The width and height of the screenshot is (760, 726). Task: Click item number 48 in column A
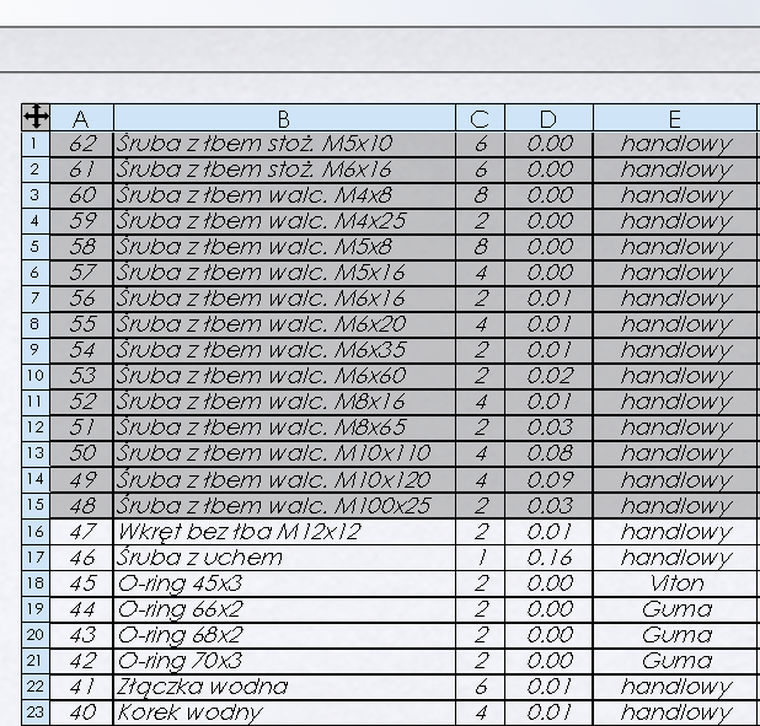(x=82, y=505)
